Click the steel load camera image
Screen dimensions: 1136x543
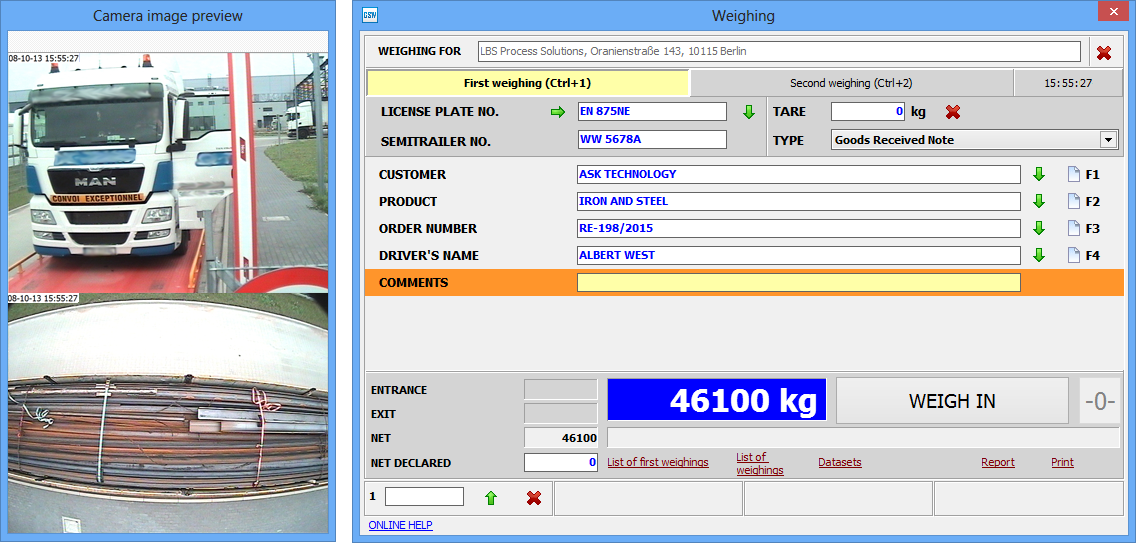coord(168,414)
